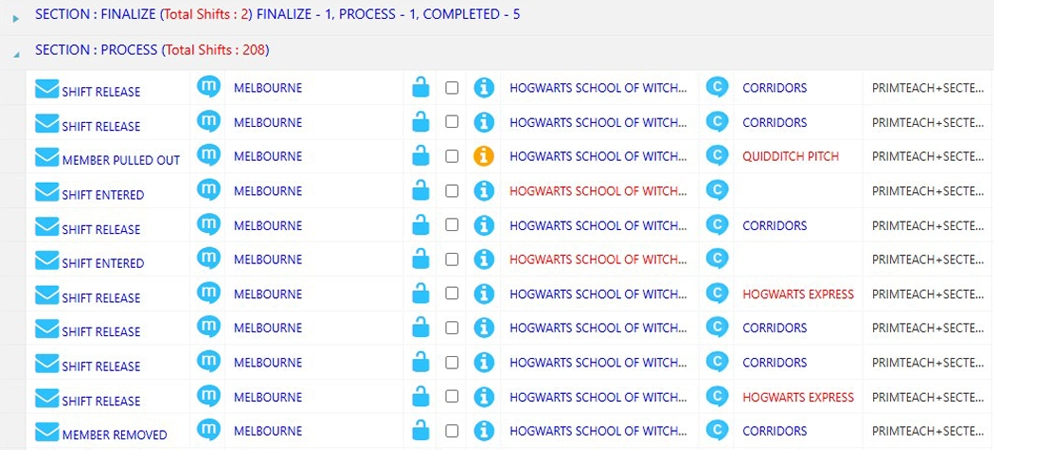The image size is (1050, 450).
Task: Click the 'm' chat icon in MEMBER PULLED OUT row
Action: (208, 155)
